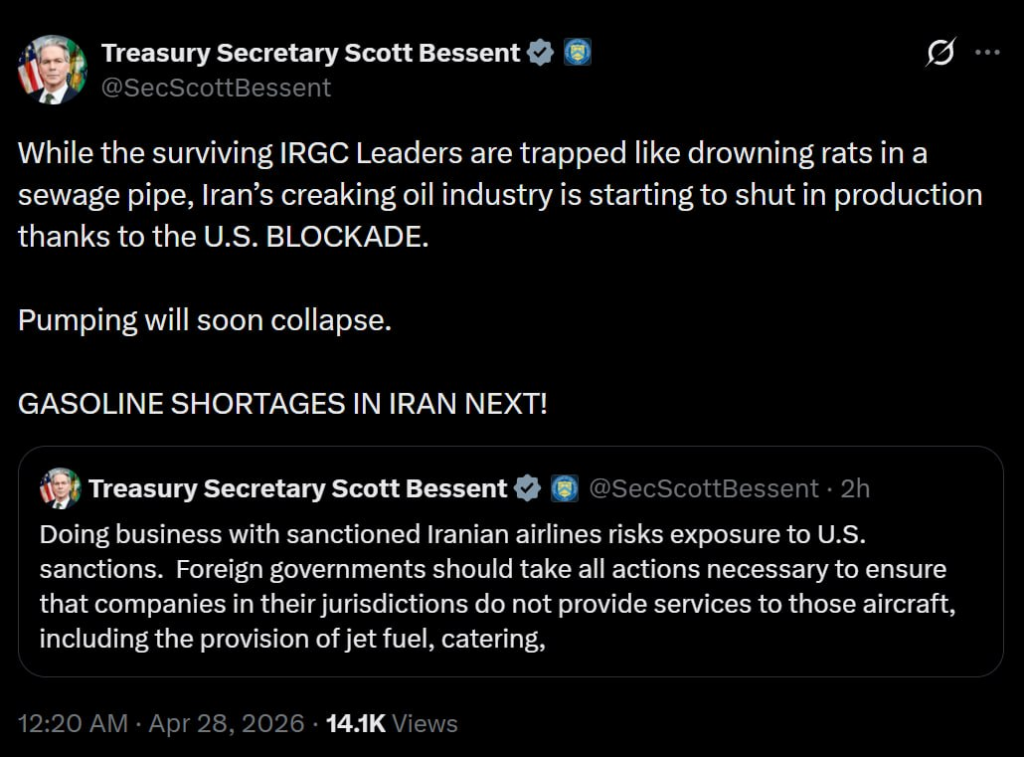Click the Treasury affiliation badge in the main header
Image resolution: width=1024 pixels, height=757 pixels.
pos(577,53)
